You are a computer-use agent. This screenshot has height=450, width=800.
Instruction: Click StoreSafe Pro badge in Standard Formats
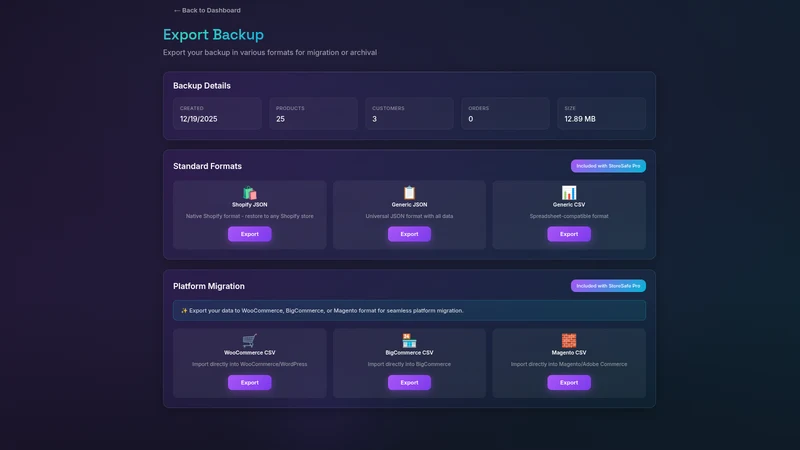click(608, 166)
